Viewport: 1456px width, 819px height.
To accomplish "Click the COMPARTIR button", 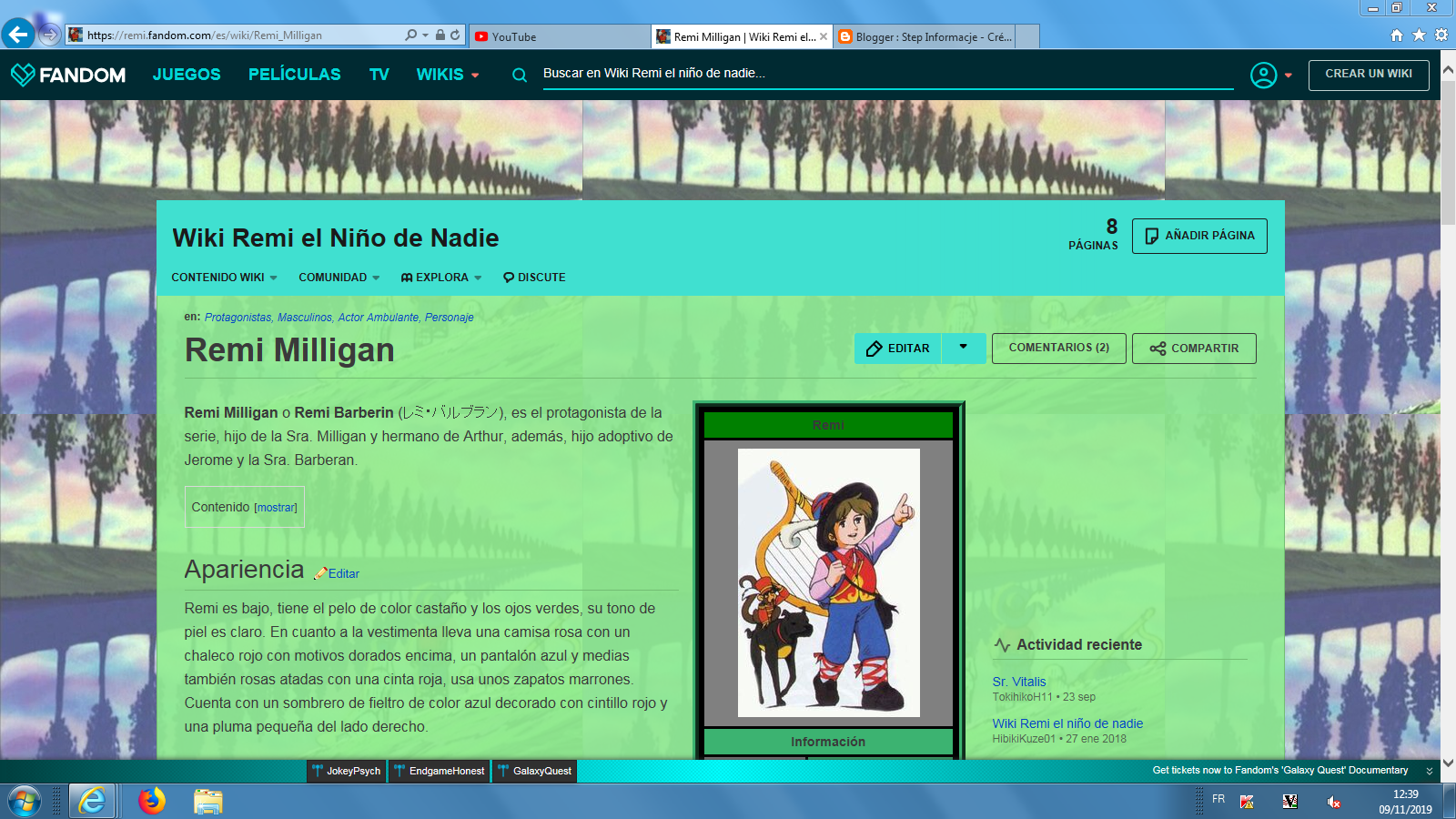I will click(x=1194, y=348).
